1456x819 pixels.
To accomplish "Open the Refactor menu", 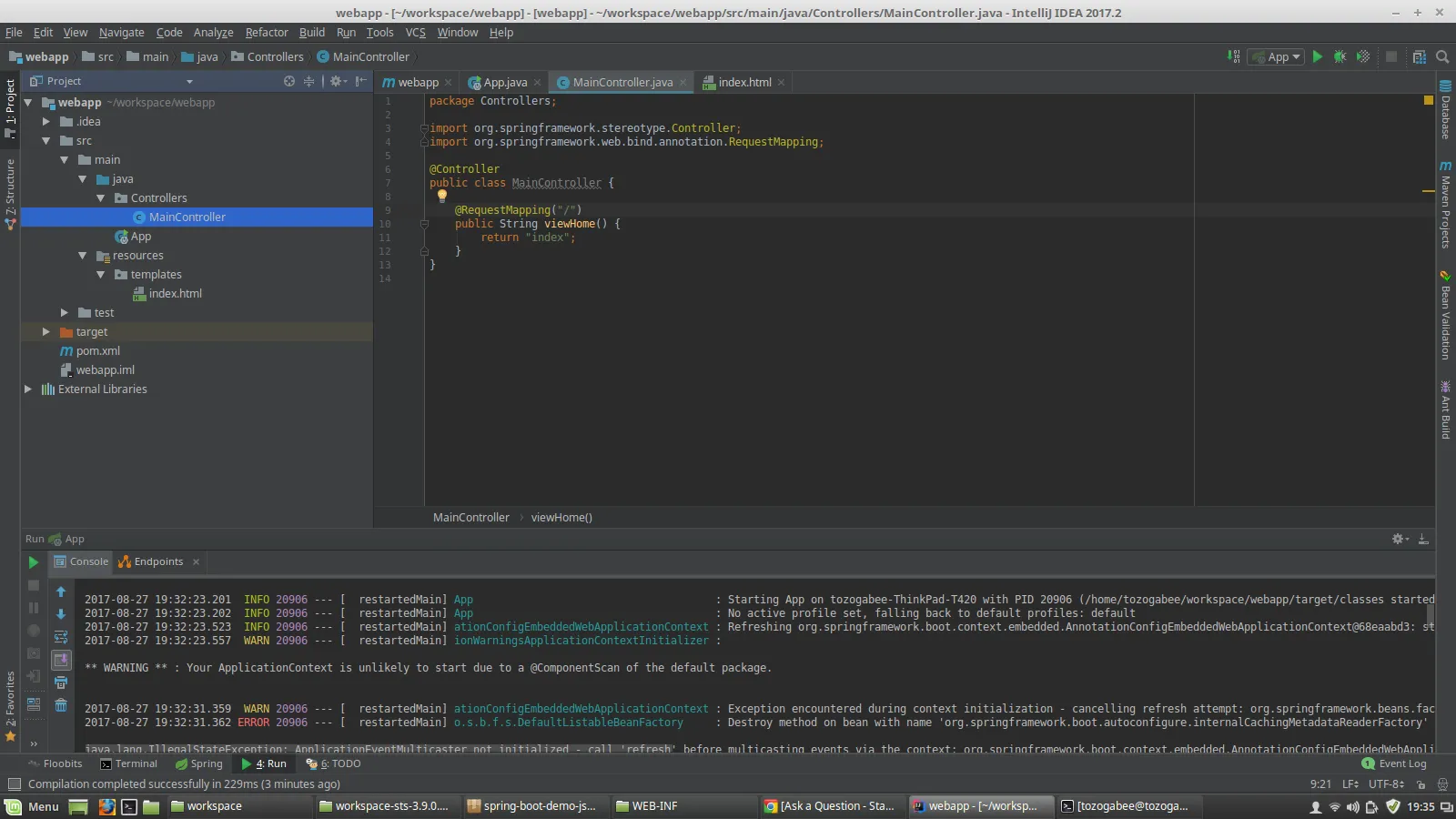I will pos(266,33).
